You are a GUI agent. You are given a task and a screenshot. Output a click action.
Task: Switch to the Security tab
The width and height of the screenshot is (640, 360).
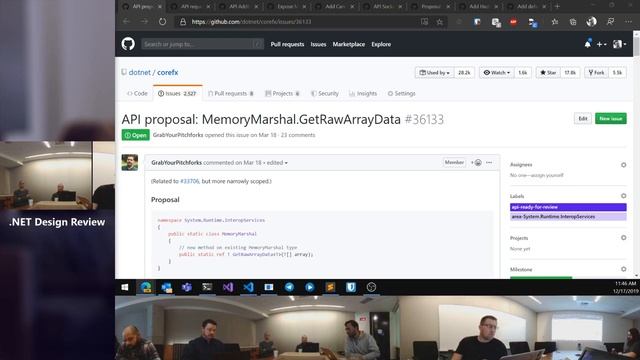[325, 93]
